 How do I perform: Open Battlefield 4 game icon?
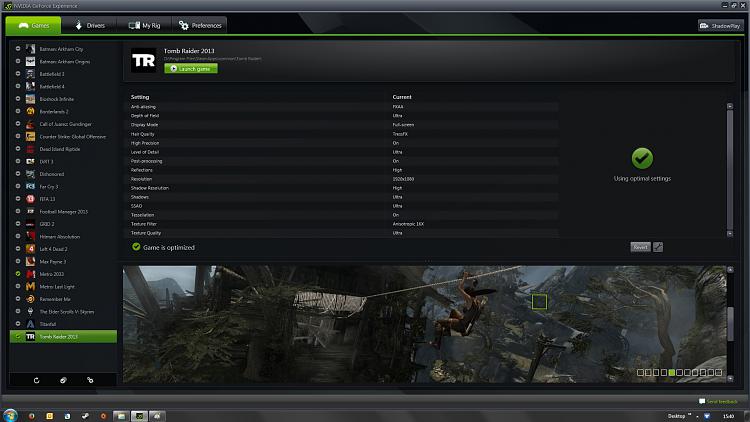[x=30, y=86]
